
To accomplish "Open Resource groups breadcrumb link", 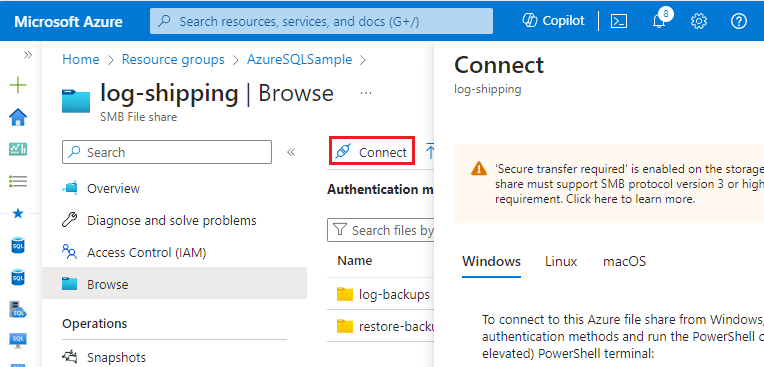I will (173, 59).
